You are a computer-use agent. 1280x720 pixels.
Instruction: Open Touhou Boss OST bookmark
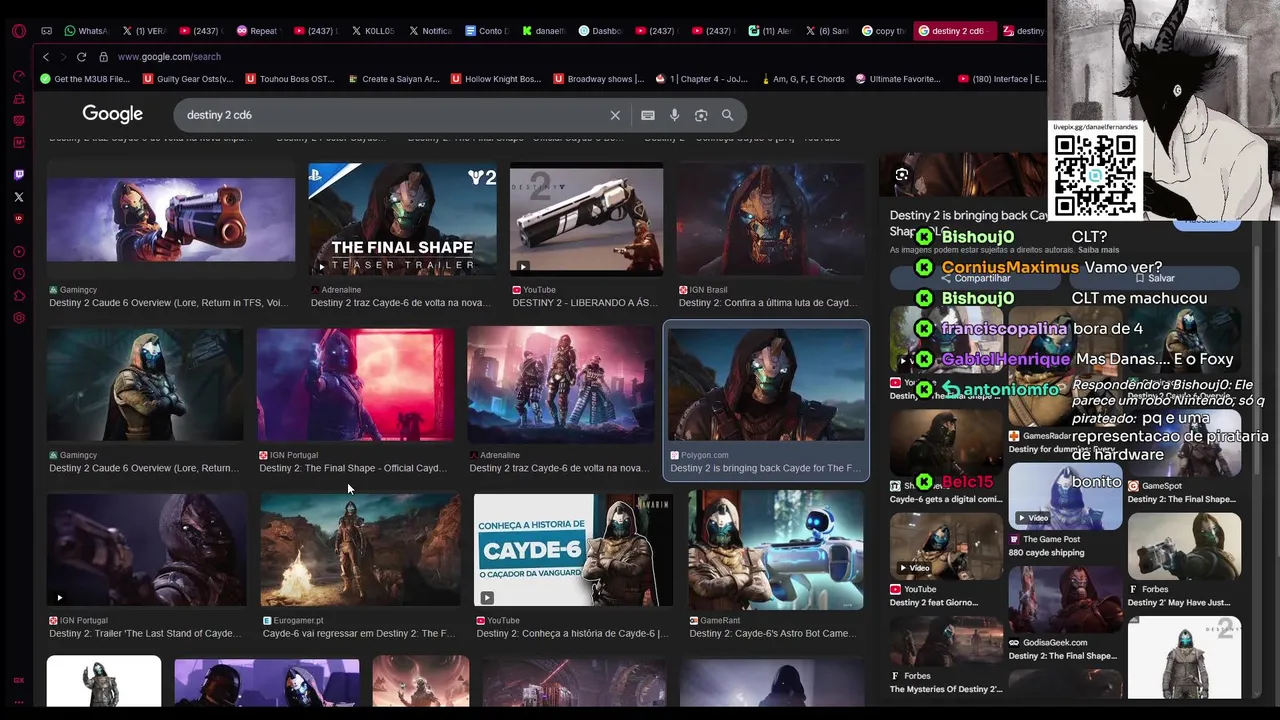click(290, 79)
